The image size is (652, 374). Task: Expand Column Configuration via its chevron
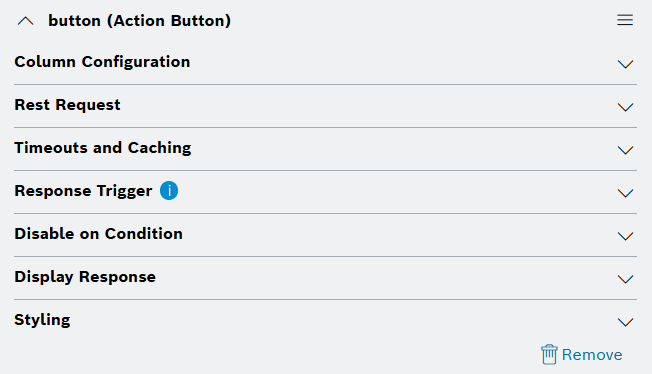click(625, 64)
